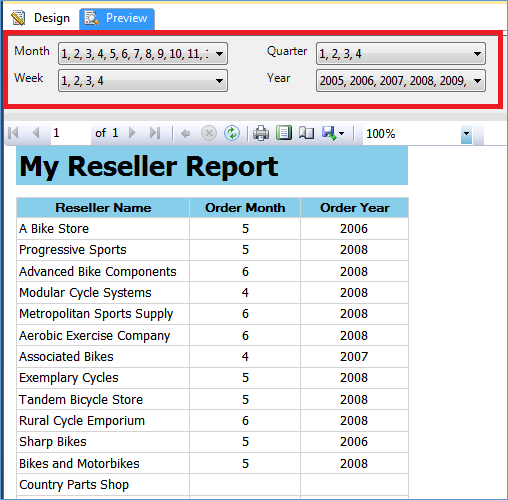This screenshot has width=508, height=500.
Task: Select the Tandem Bicycle Store cell
Action: [103, 399]
